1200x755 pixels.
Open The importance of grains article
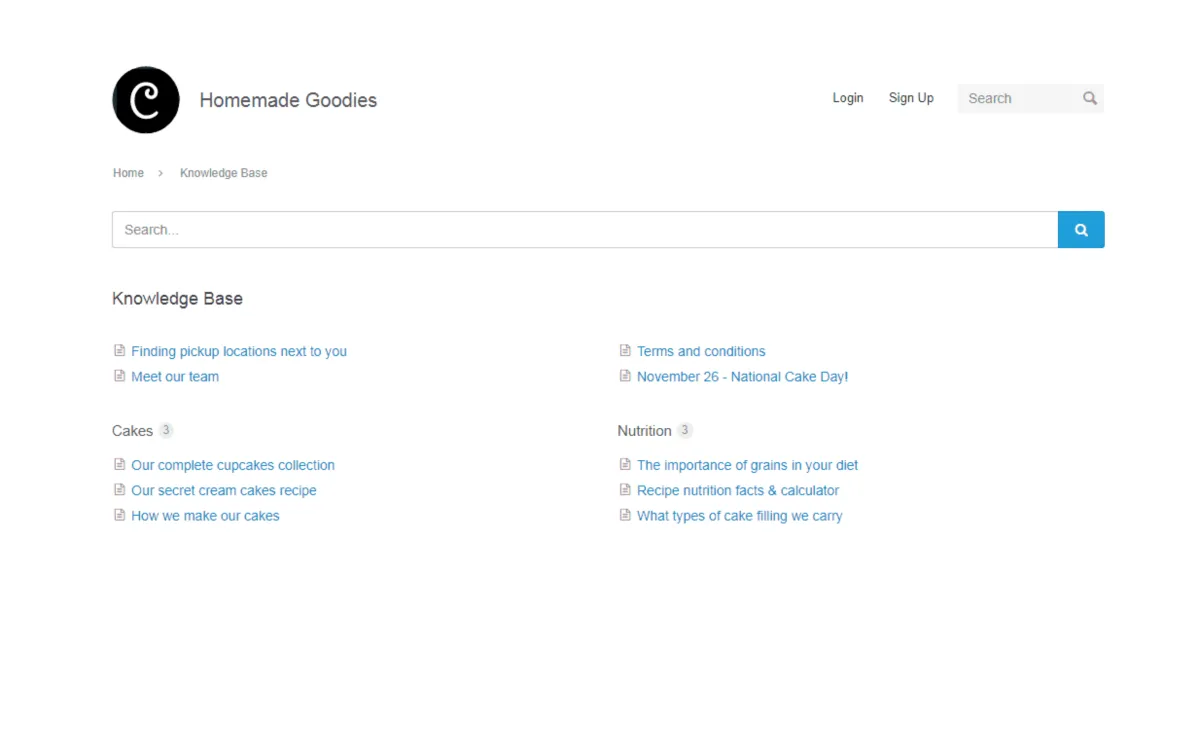click(747, 465)
